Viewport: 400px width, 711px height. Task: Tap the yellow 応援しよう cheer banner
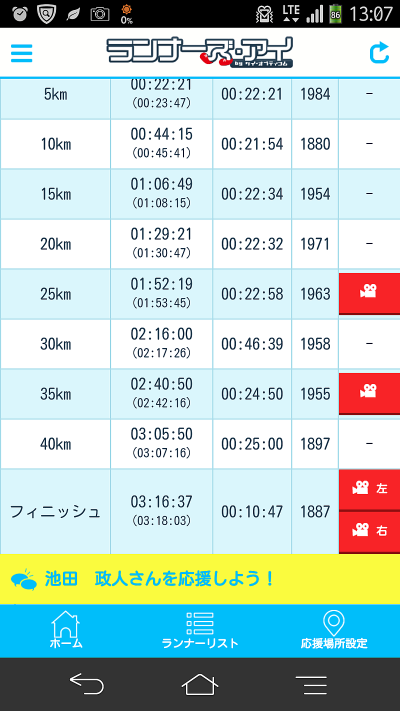200,579
